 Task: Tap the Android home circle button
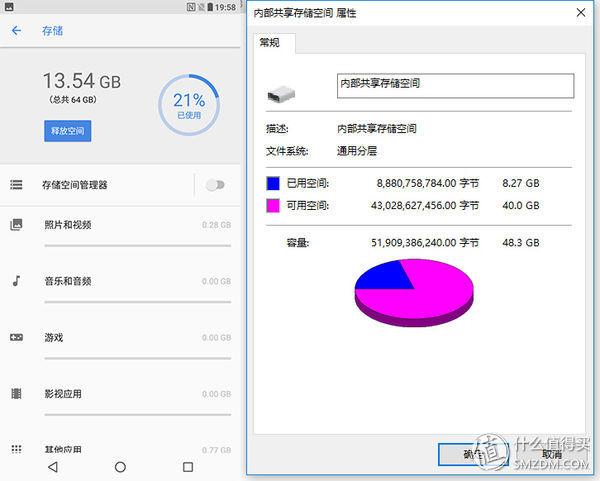pyautogui.click(x=120, y=467)
